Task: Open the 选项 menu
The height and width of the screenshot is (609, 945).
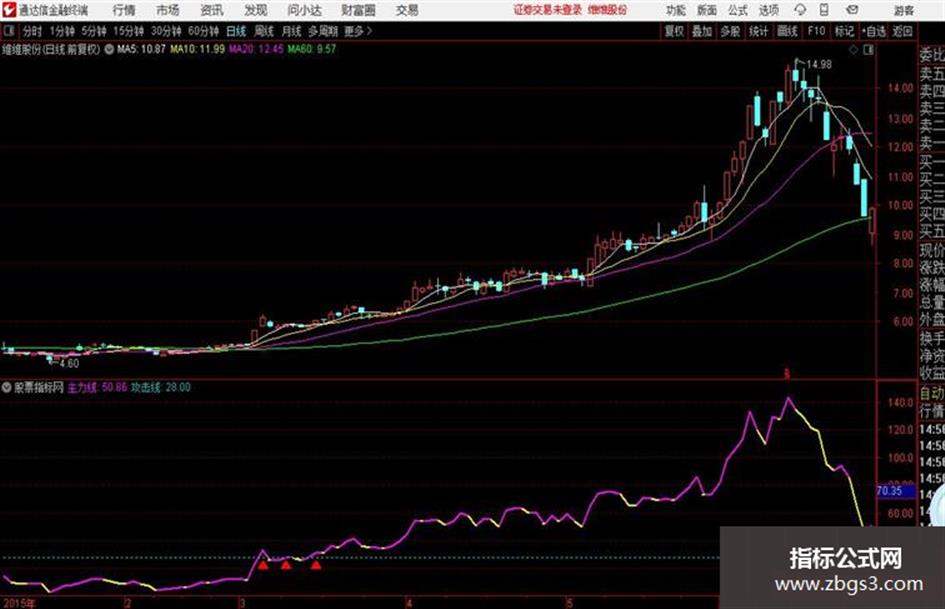Action: click(768, 10)
